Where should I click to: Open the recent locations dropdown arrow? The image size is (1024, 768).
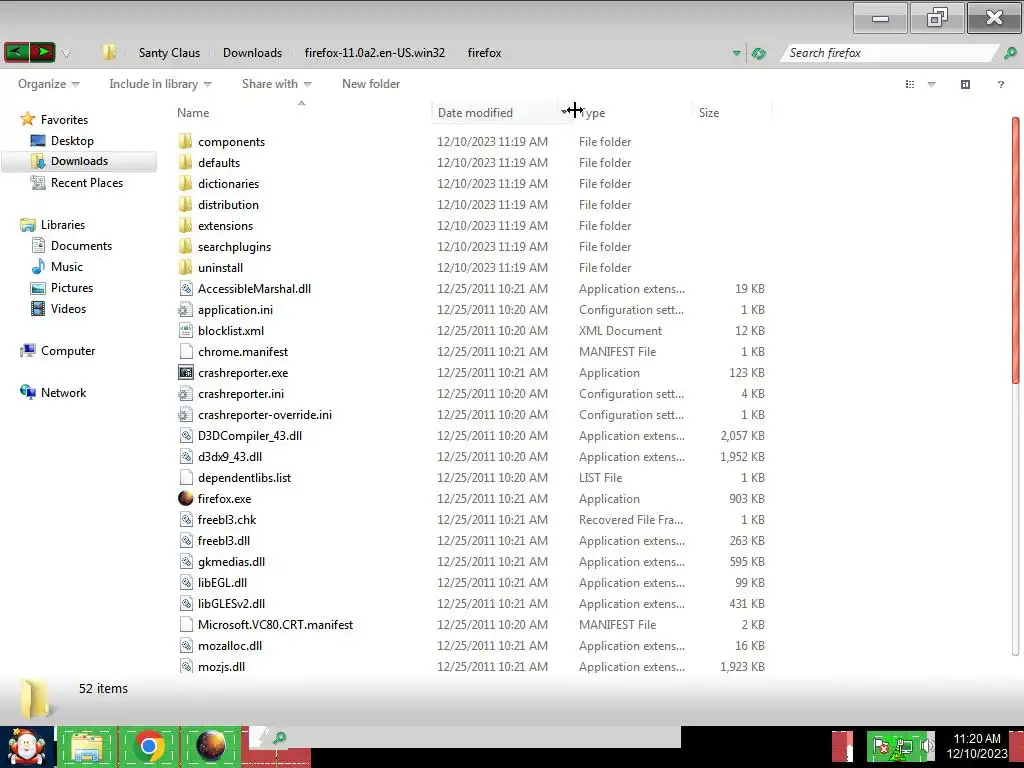[x=66, y=54]
